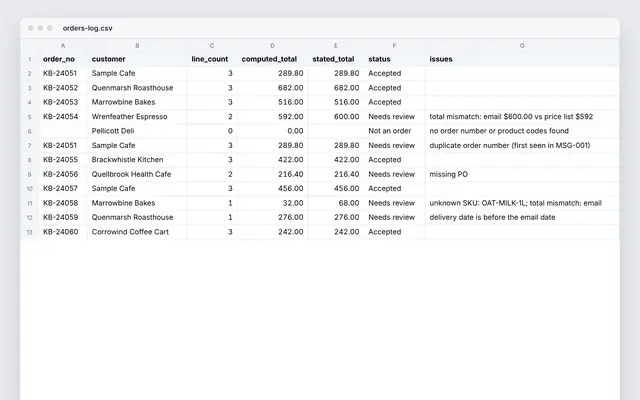Select column C header
The height and width of the screenshot is (400, 640).
click(212, 46)
